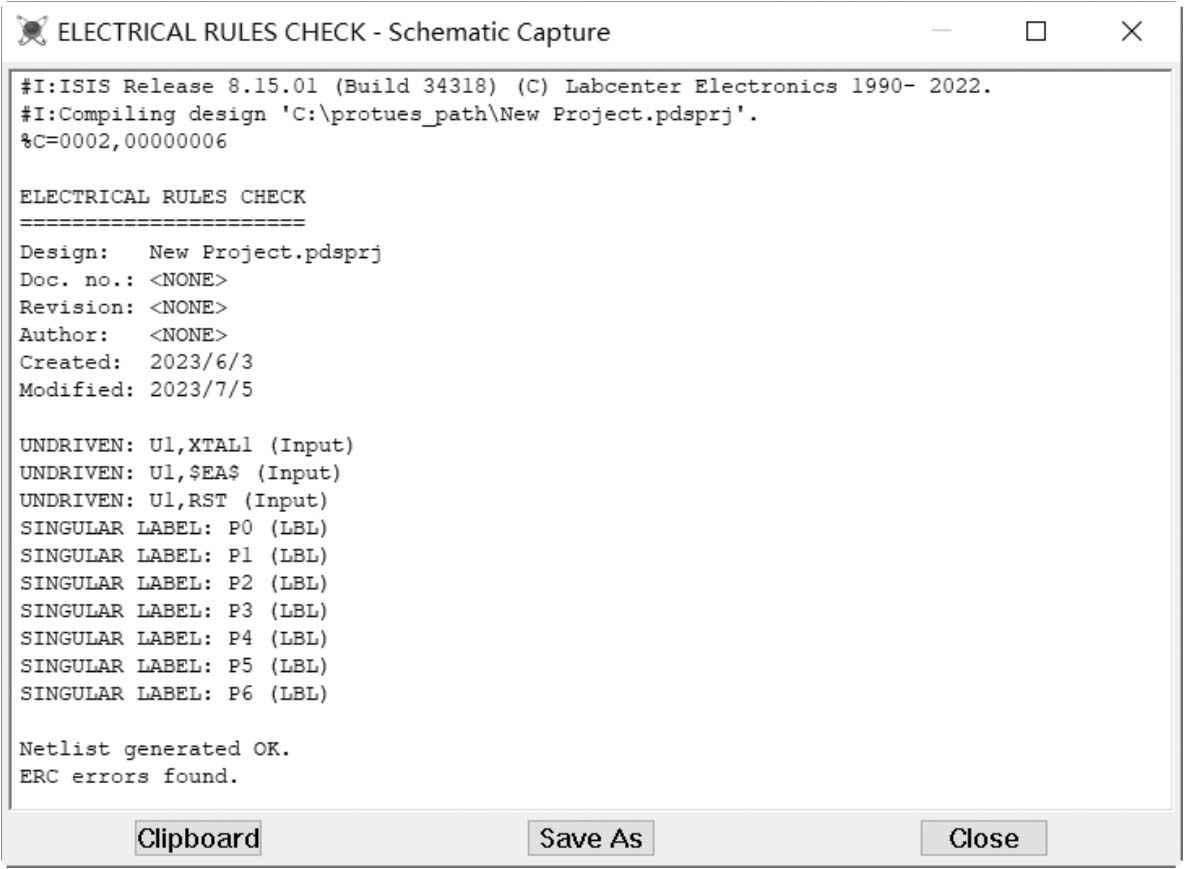Click the window title text
Viewport: 1184px width, 869px height.
(x=334, y=32)
